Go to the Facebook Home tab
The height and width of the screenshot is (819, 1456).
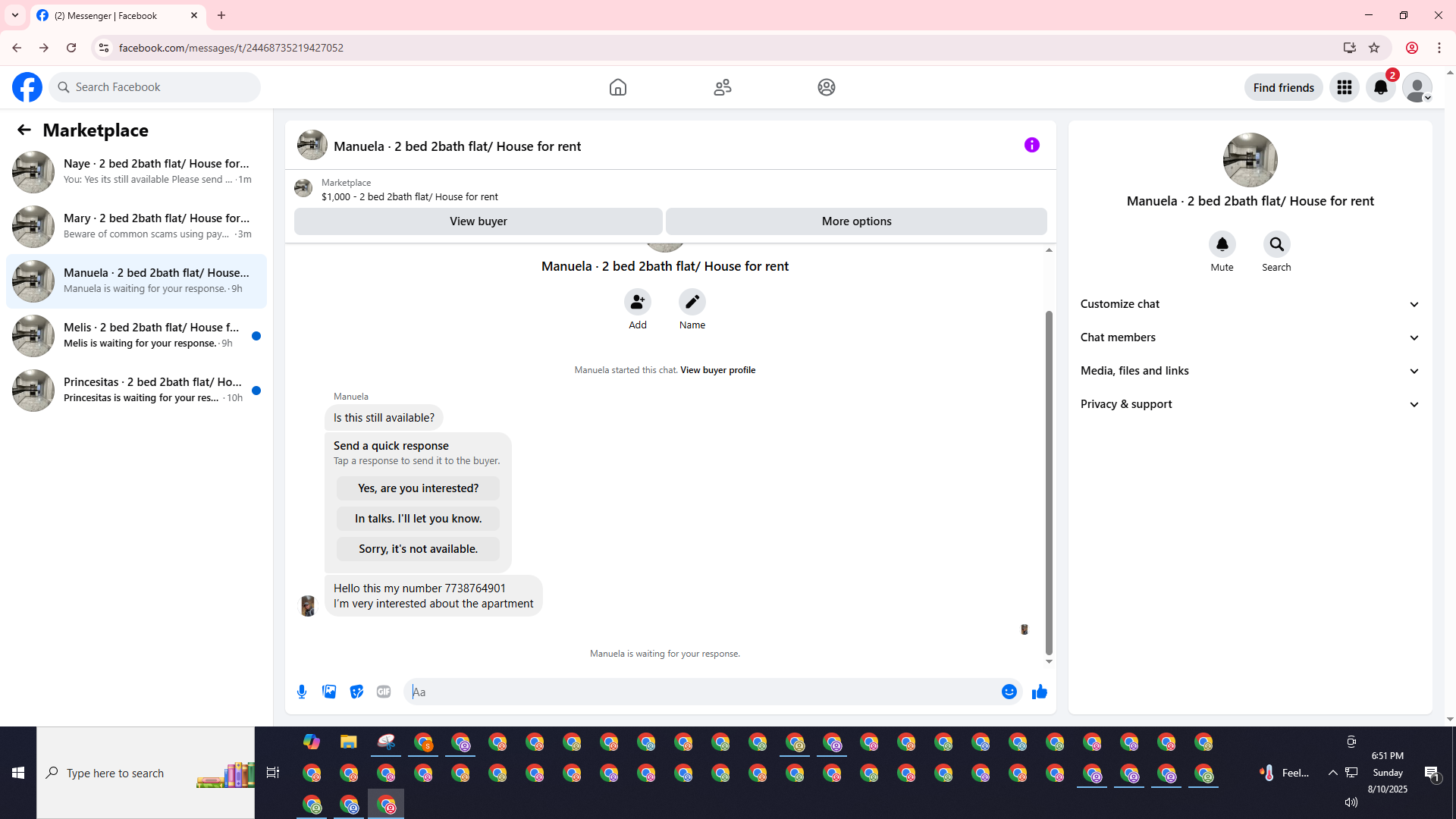(x=617, y=87)
